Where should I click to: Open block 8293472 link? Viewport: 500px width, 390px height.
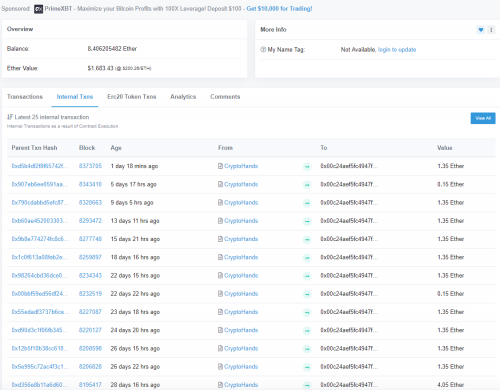tap(90, 221)
